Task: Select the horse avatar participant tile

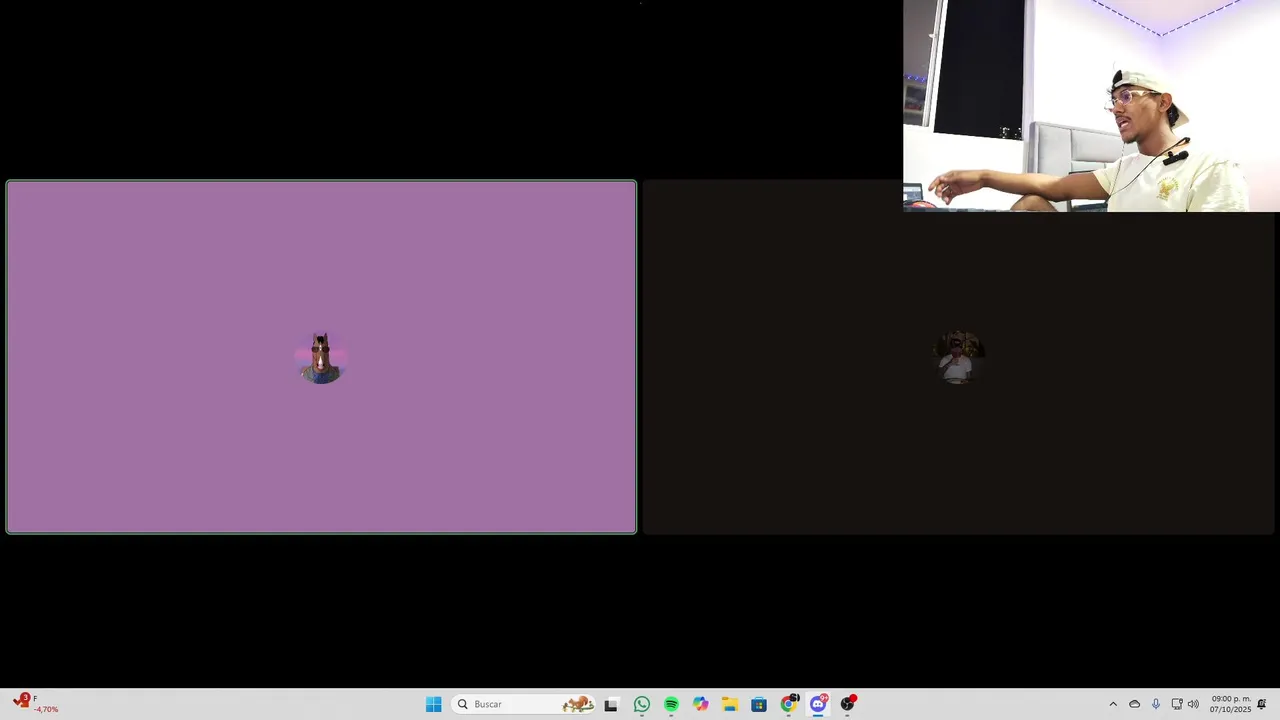Action: [x=321, y=357]
